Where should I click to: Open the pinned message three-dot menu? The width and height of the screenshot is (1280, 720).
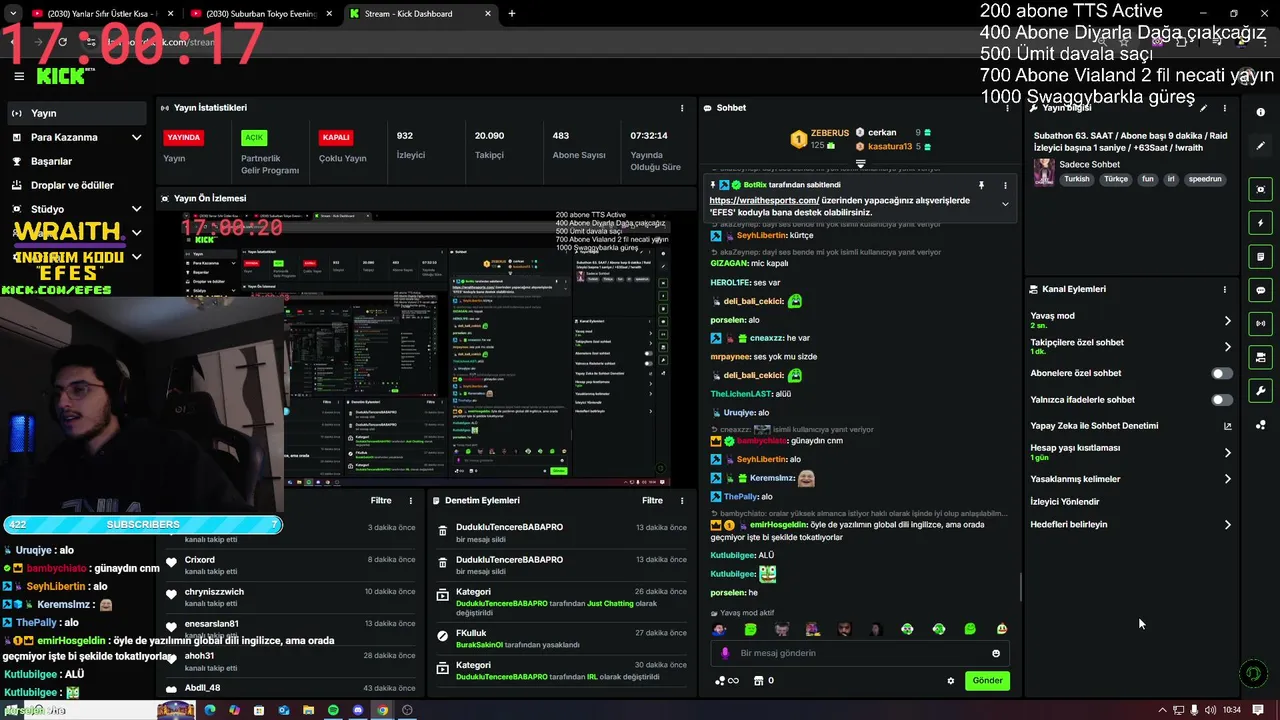click(1005, 185)
